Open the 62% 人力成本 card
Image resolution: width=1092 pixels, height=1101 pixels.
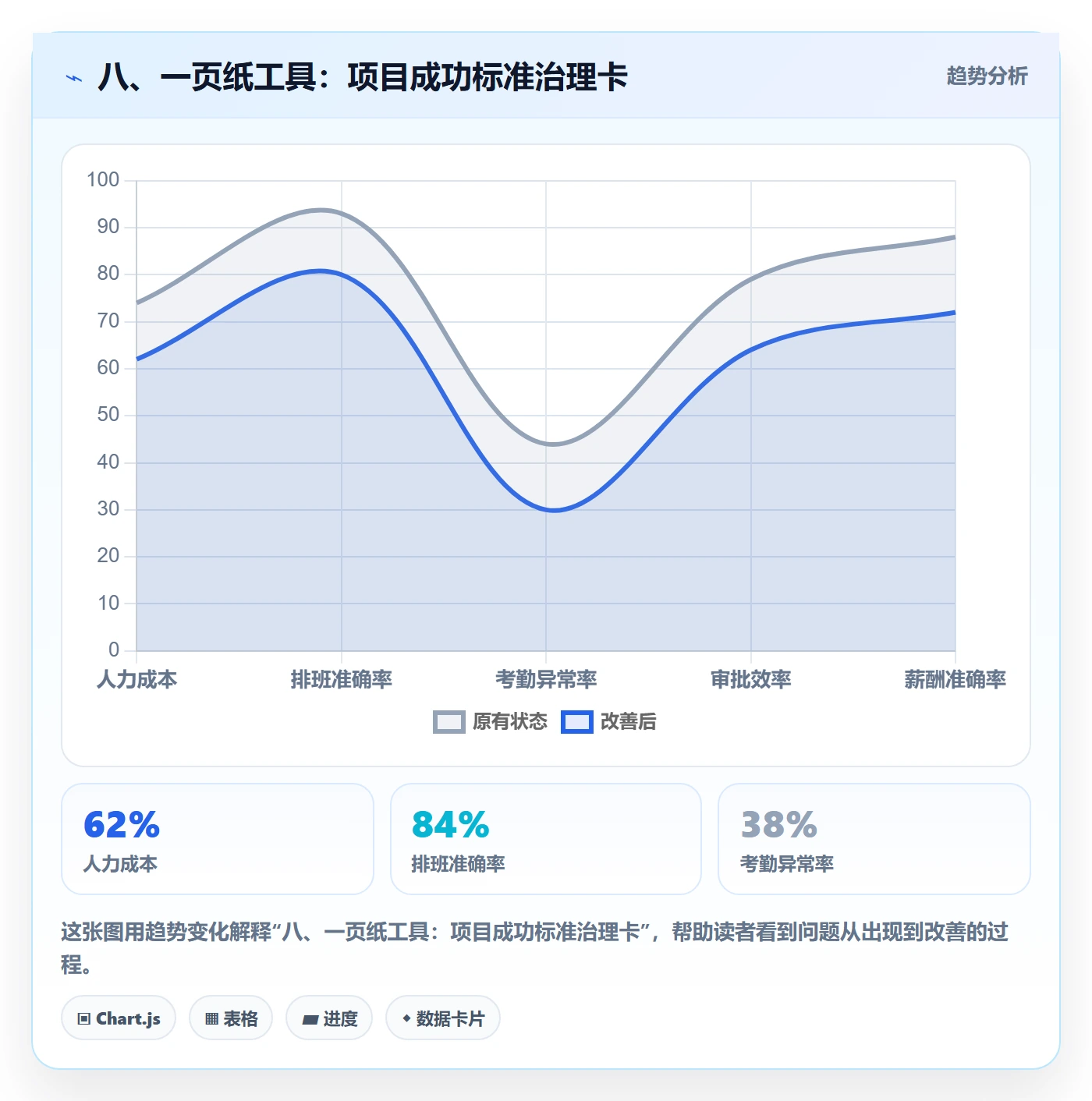[x=218, y=839]
